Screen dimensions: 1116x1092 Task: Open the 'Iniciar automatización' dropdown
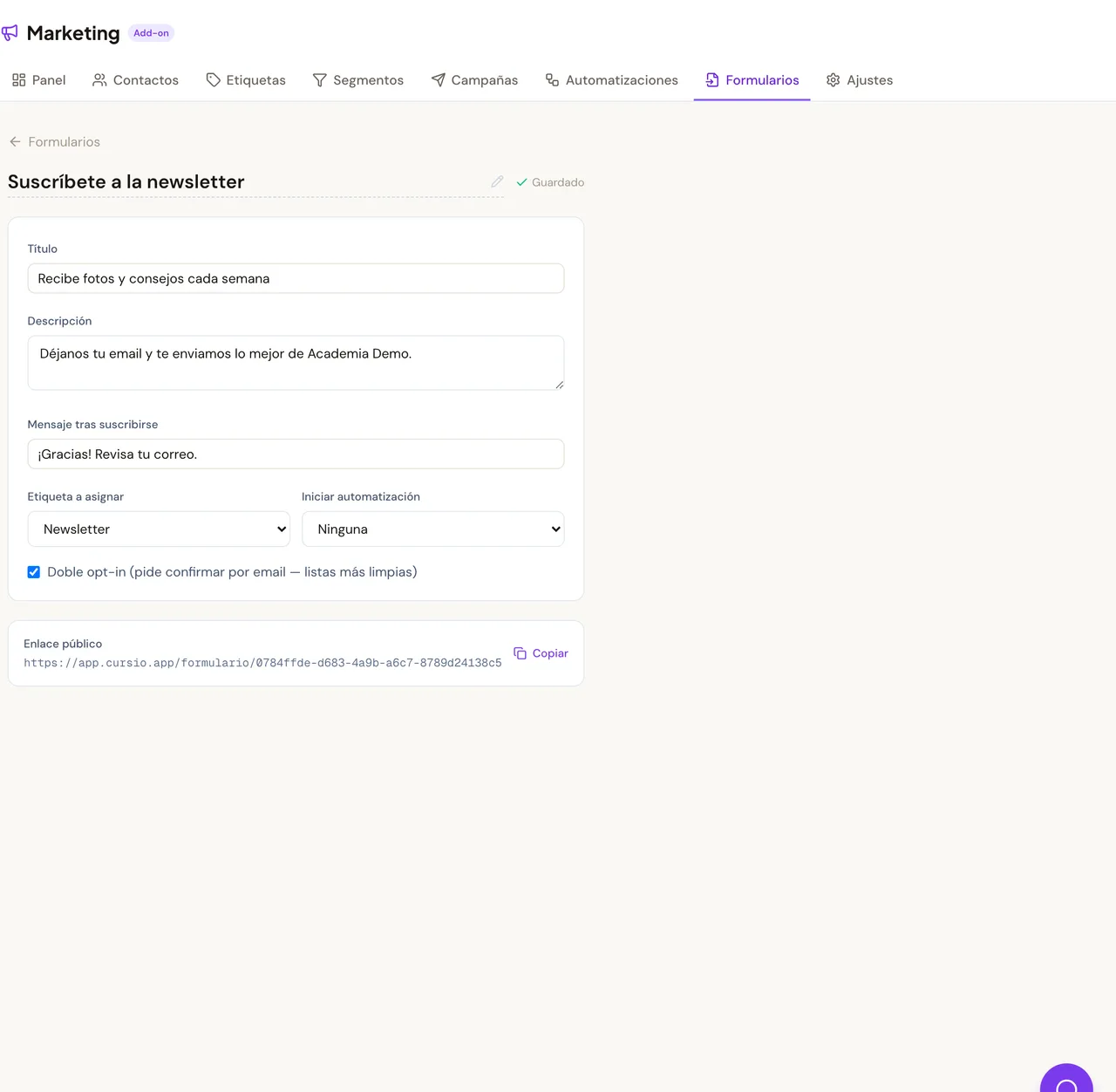[433, 529]
